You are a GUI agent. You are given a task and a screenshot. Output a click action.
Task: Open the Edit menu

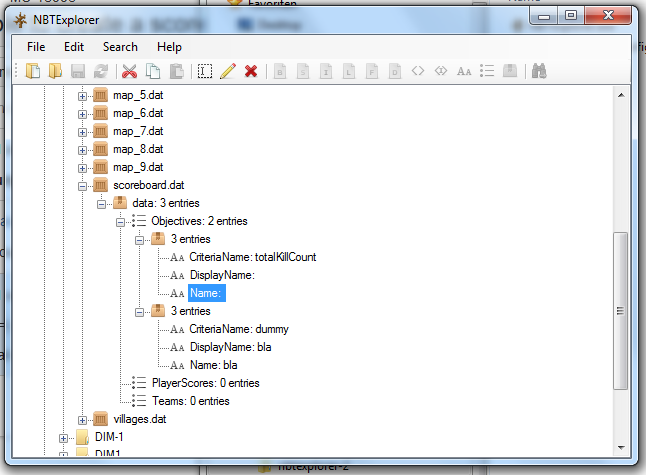(74, 47)
